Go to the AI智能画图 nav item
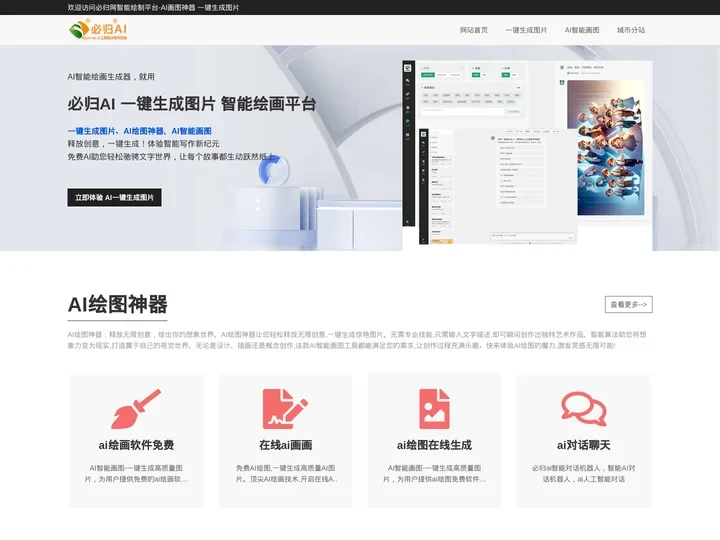The width and height of the screenshot is (720, 540). point(582,30)
